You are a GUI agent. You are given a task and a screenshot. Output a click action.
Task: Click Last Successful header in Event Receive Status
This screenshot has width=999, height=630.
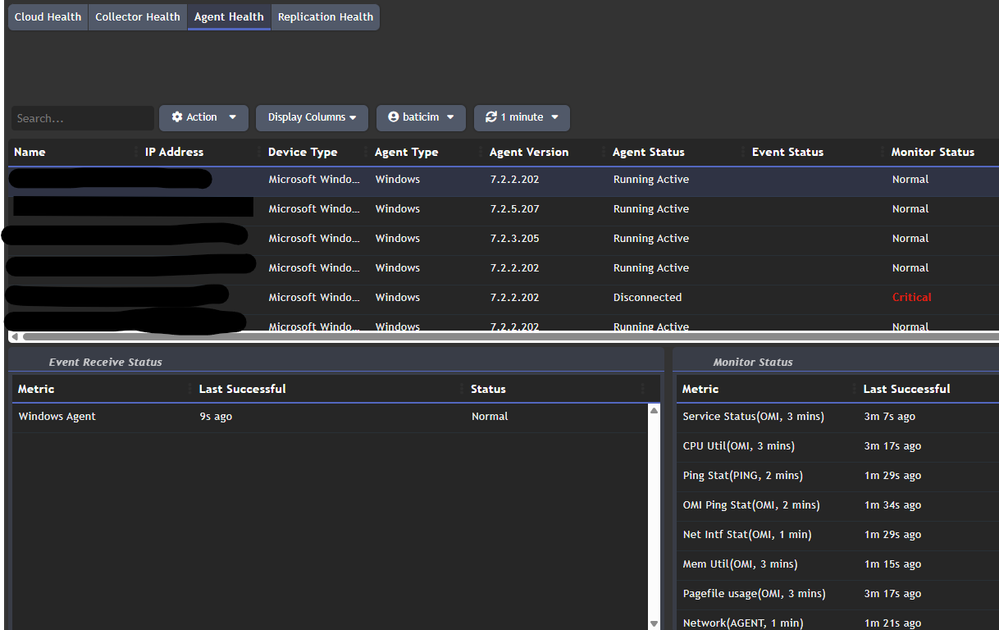point(242,389)
